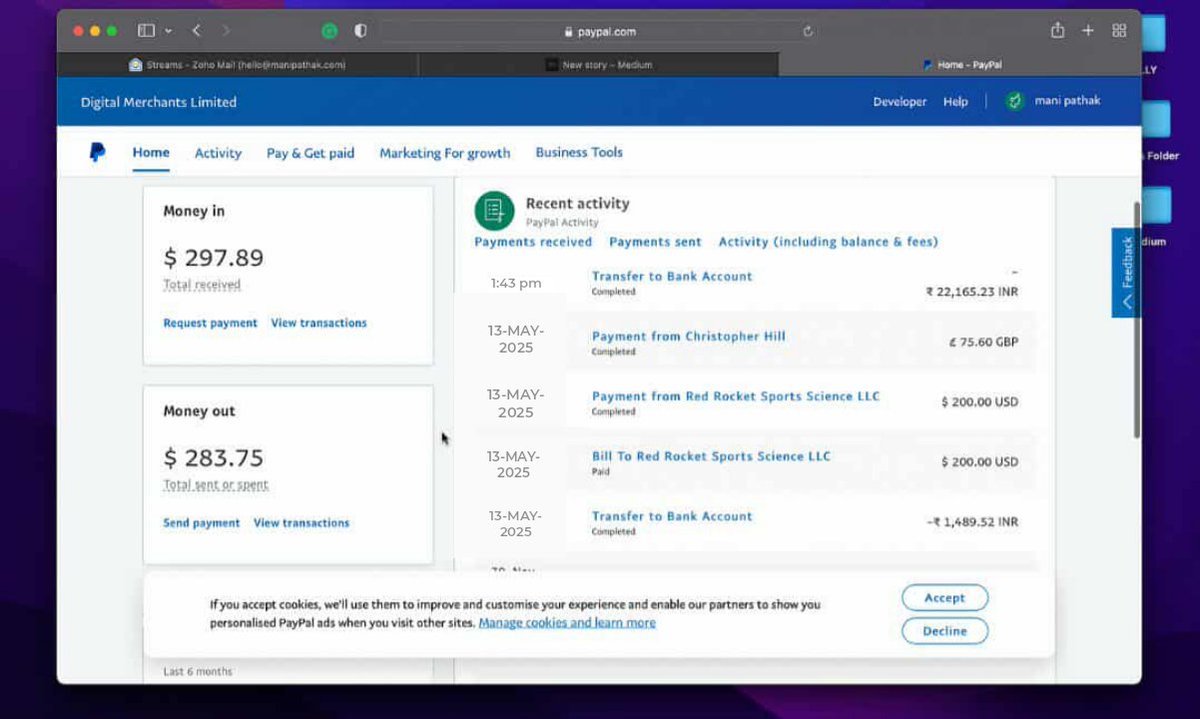Click the Total received label

pyautogui.click(x=202, y=285)
